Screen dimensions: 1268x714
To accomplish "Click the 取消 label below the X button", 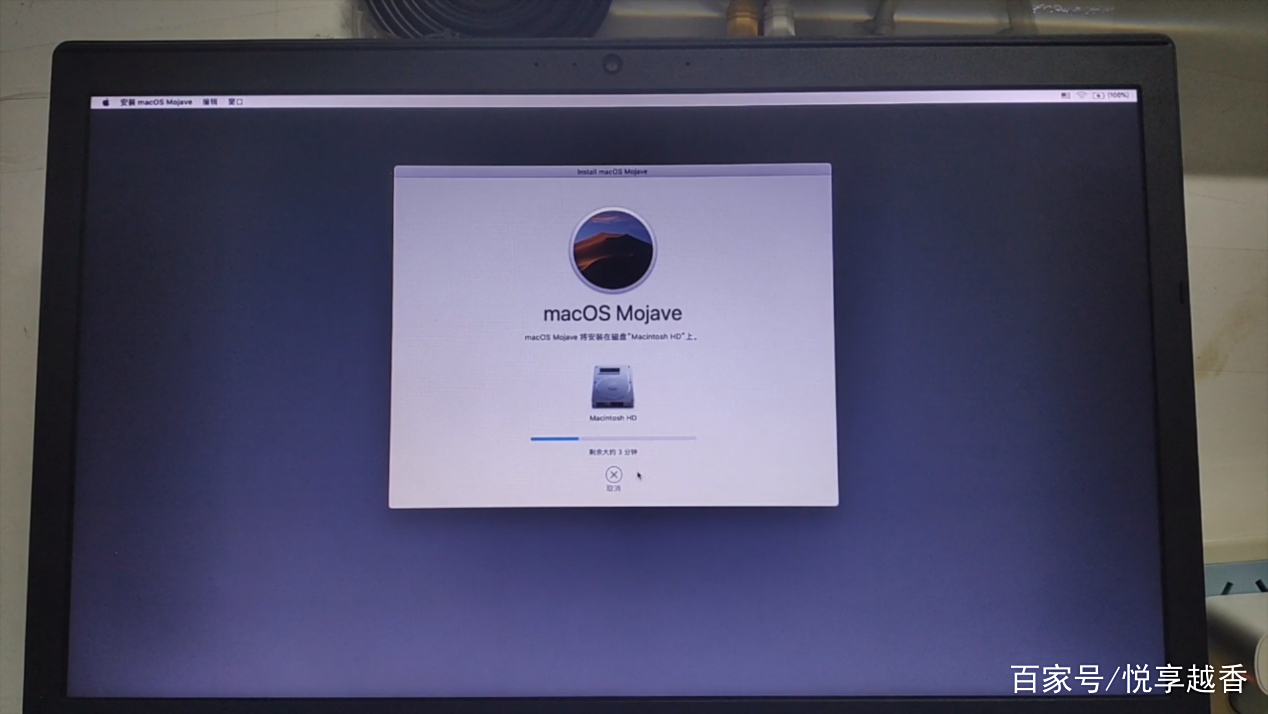I will [x=614, y=489].
